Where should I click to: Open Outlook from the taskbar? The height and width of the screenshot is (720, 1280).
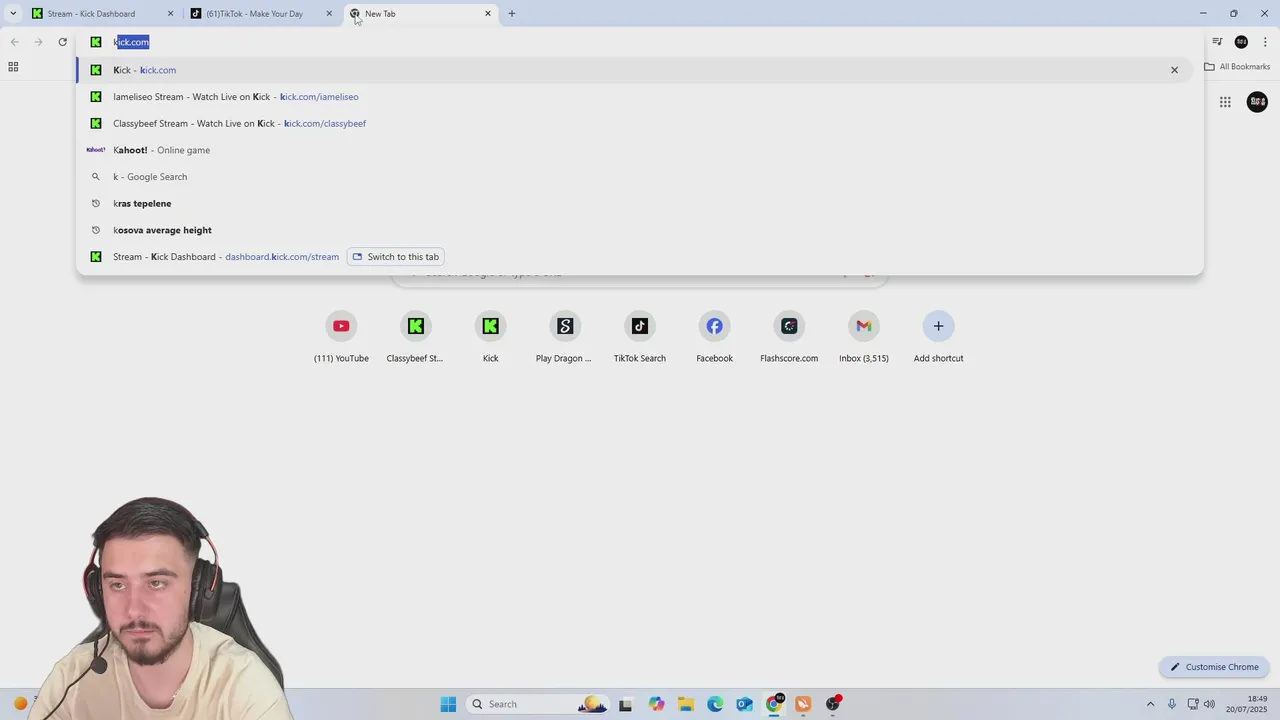(x=744, y=704)
